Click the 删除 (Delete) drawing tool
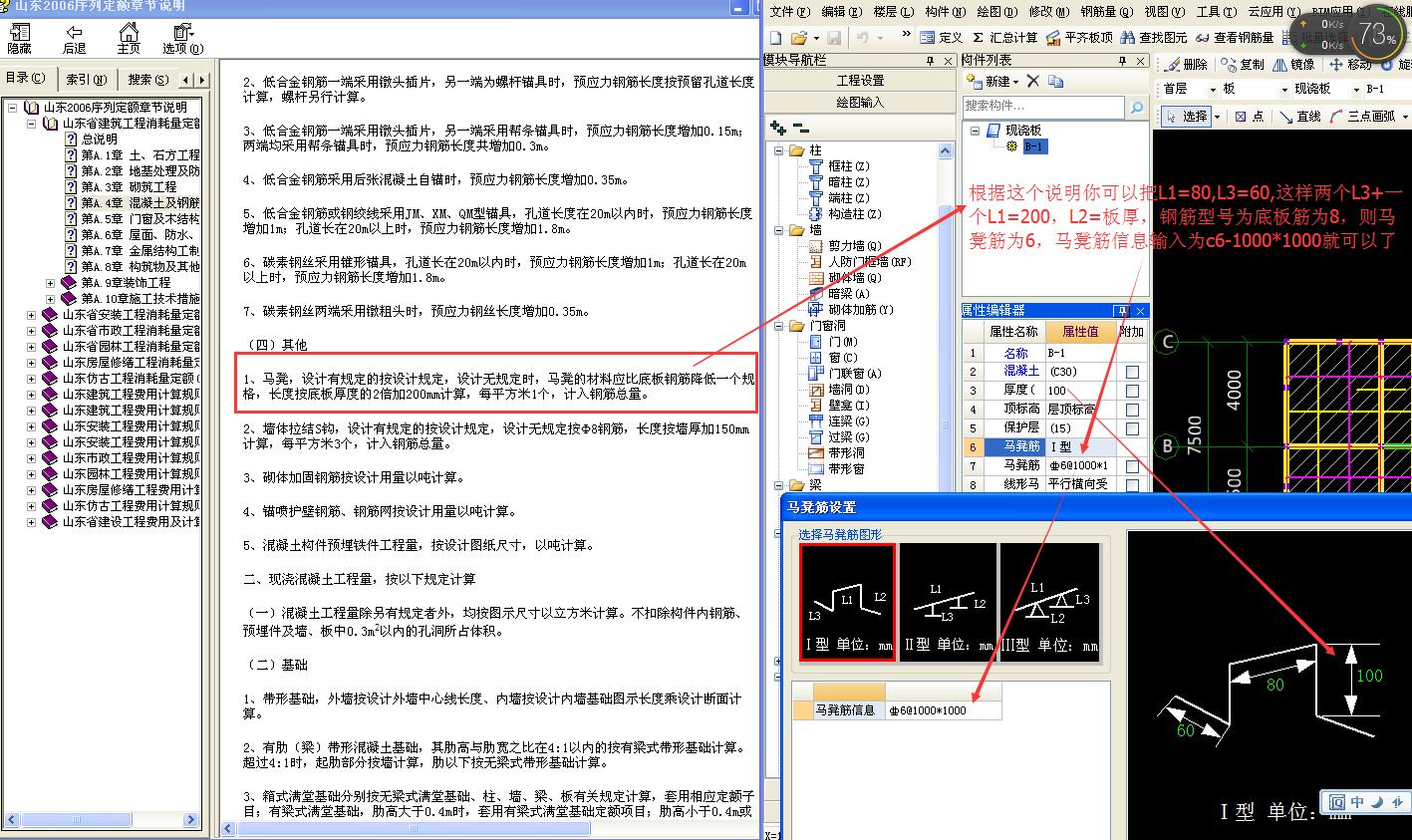This screenshot has width=1412, height=840. pos(1186,64)
